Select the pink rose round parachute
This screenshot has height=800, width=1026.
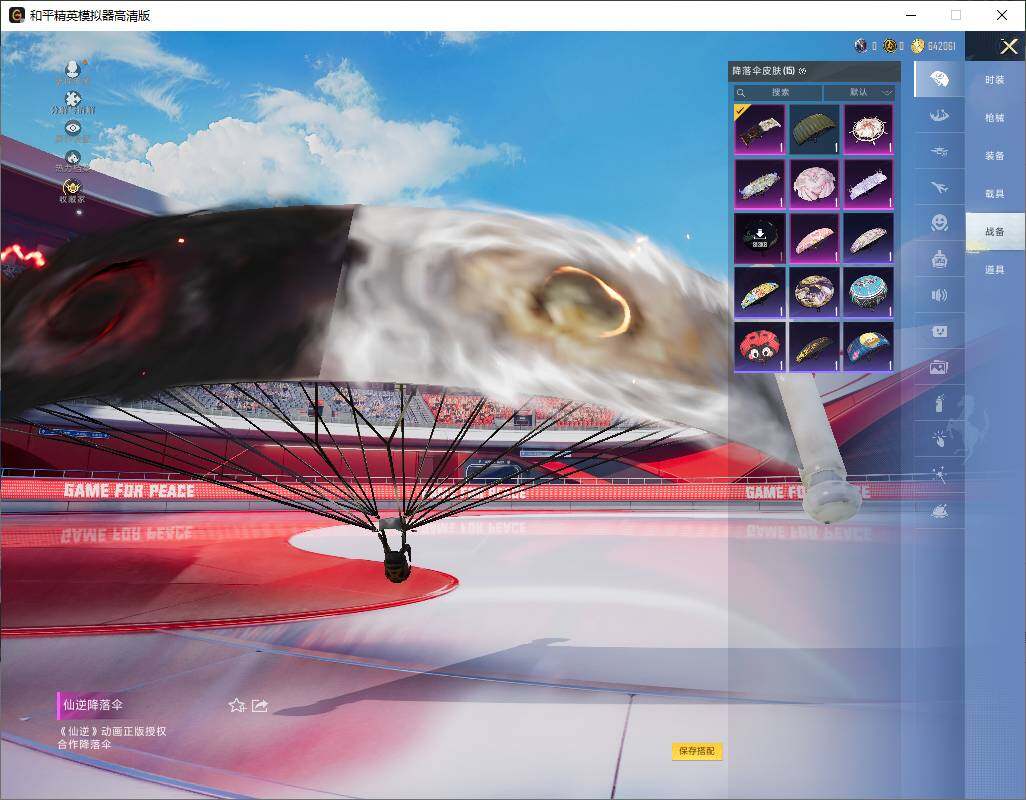tap(814, 184)
